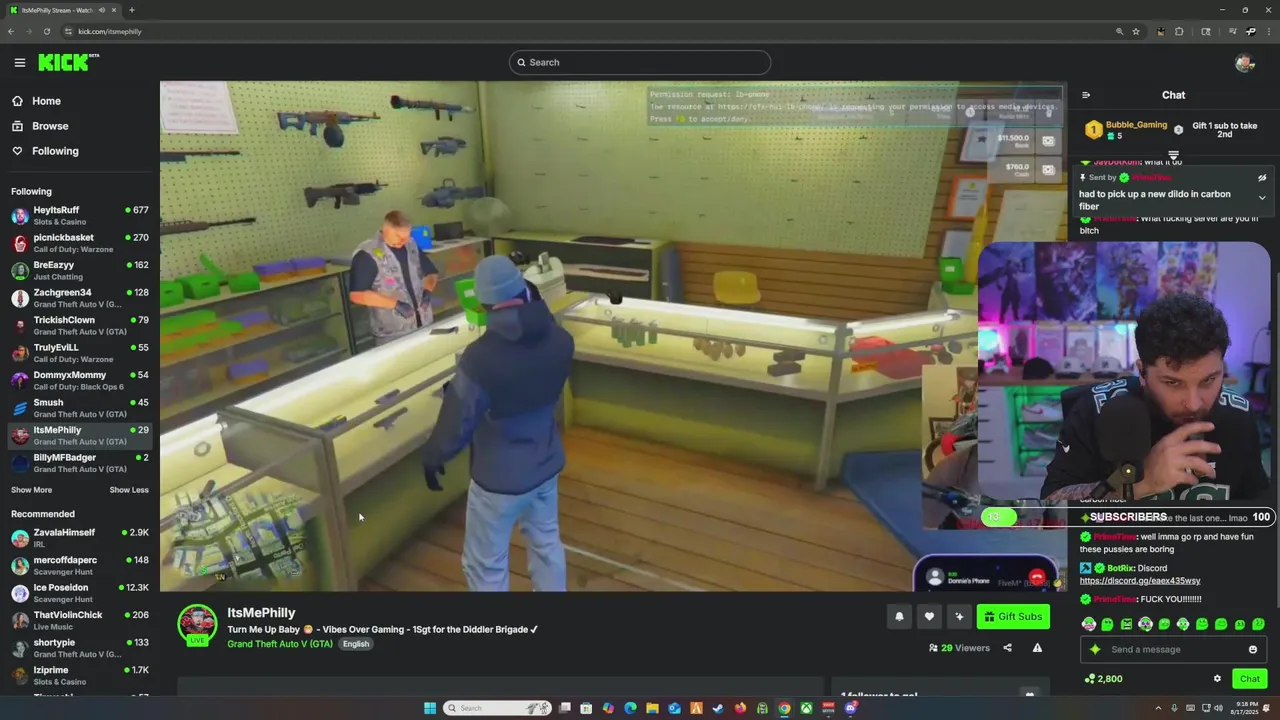Open shortypie recommended channel
Viewport: 1280px width, 720px height.
80,648
